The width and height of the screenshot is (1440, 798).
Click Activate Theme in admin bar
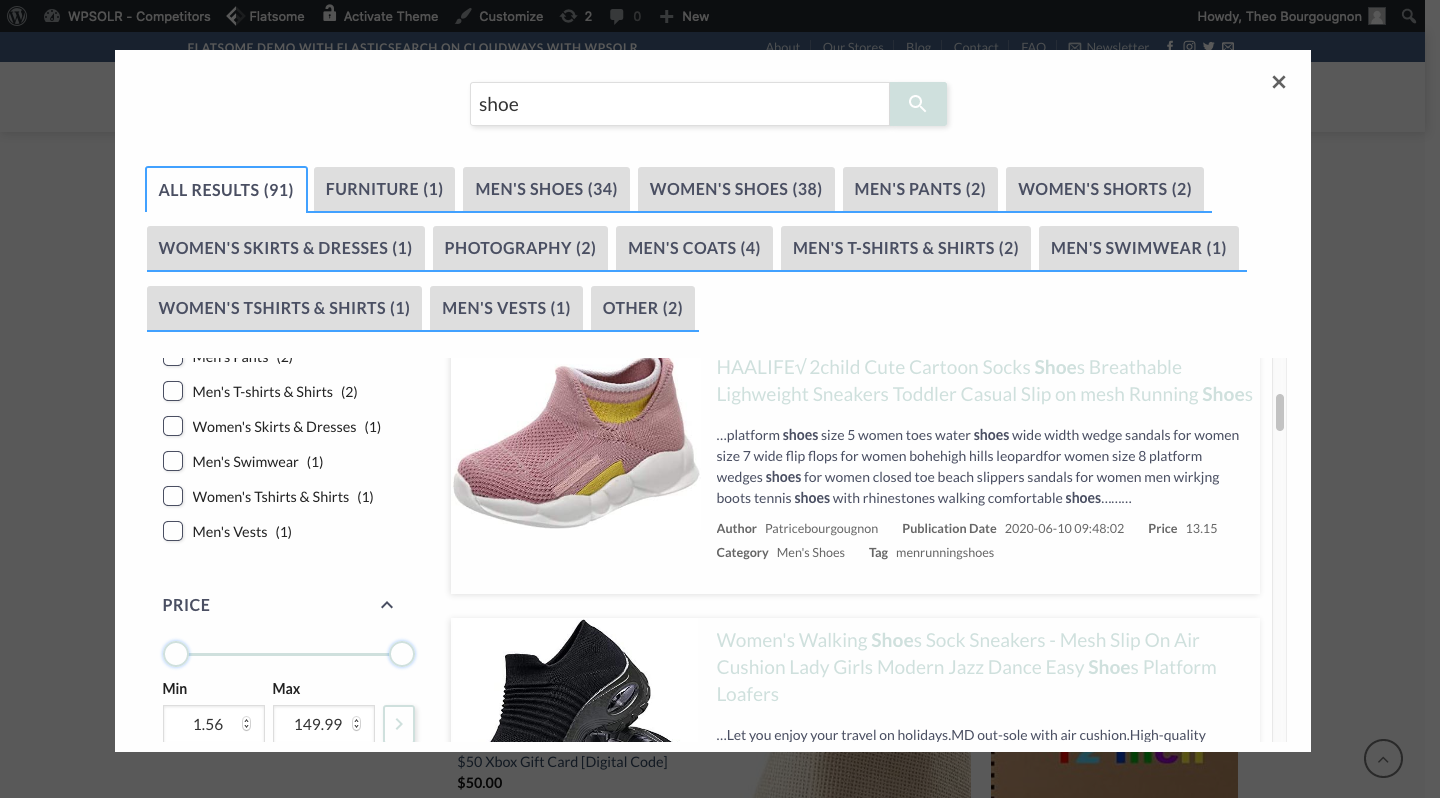pos(380,16)
